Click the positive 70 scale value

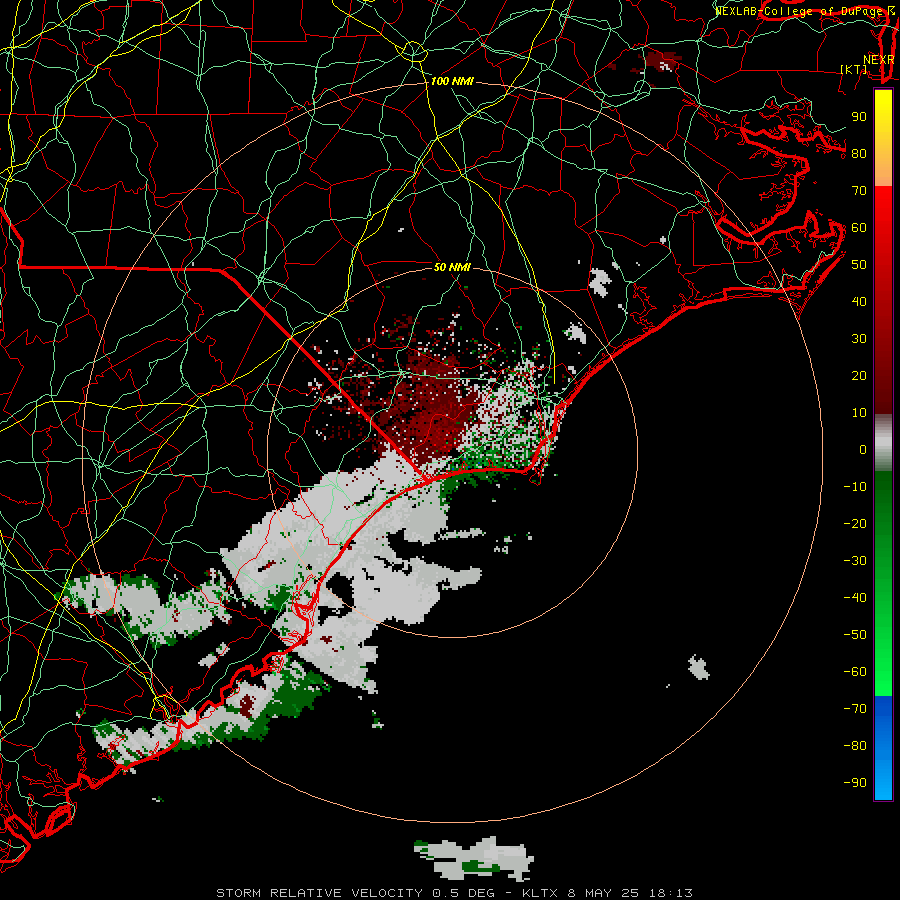click(859, 191)
